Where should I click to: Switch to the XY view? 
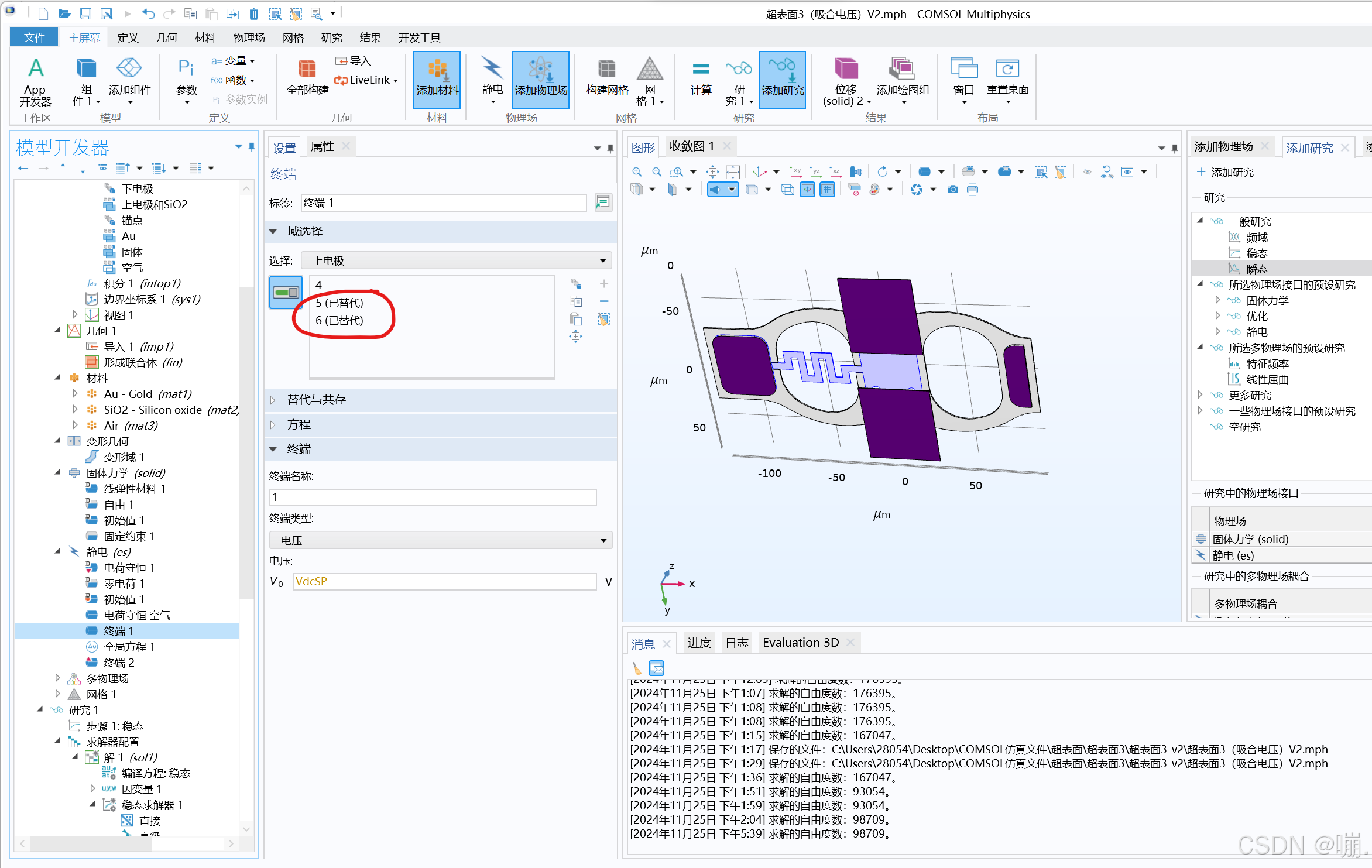(795, 172)
